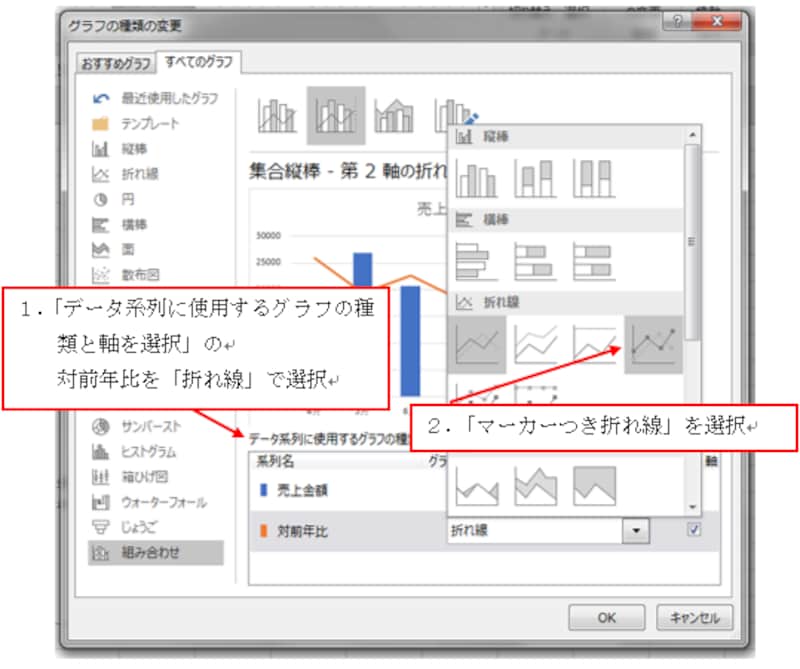Screen dimensions: 800x669
Task: Click the OK button
Action: (x=606, y=618)
